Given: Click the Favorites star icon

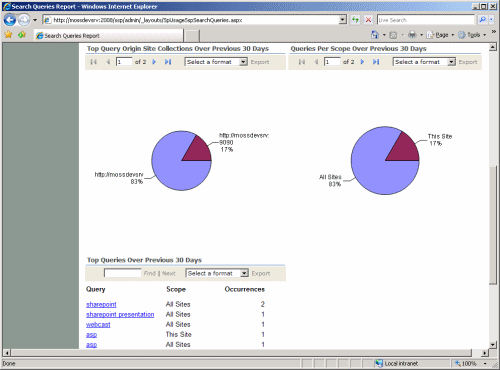Looking at the screenshot, I should 8,35.
